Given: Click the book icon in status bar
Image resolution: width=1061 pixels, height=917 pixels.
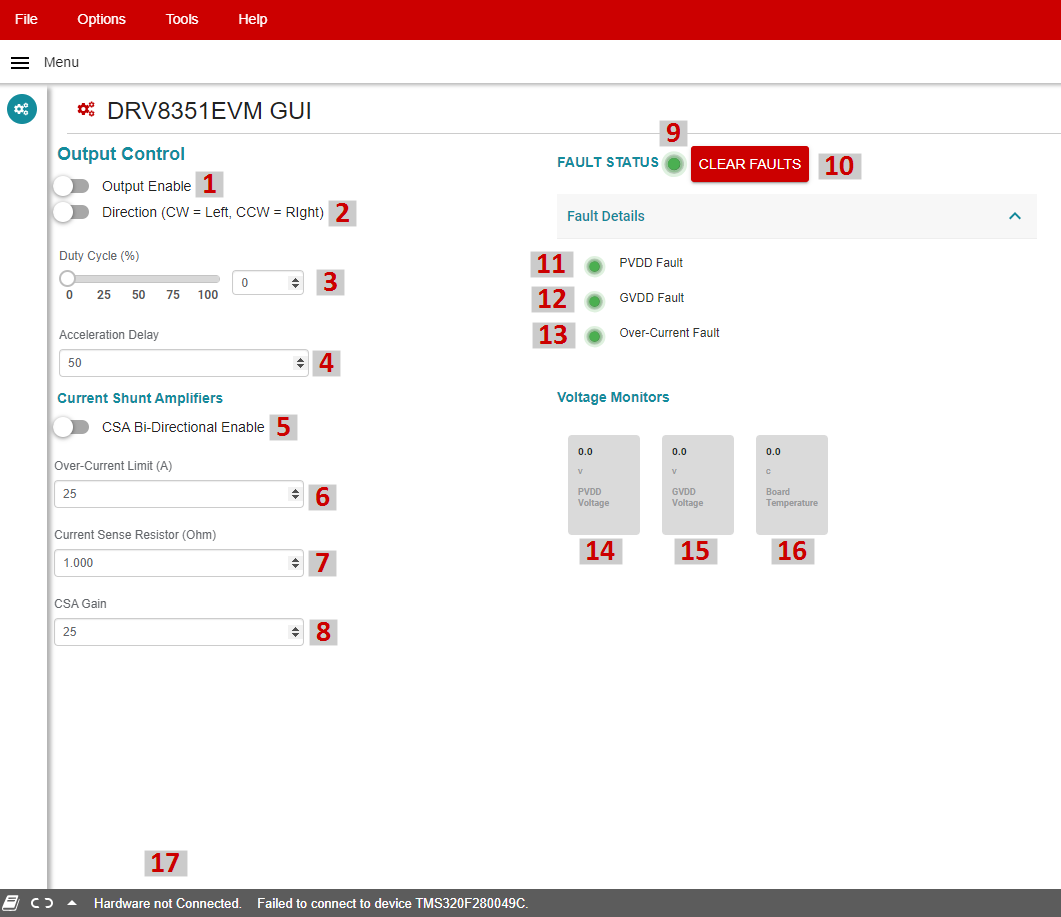Looking at the screenshot, I should [11, 903].
